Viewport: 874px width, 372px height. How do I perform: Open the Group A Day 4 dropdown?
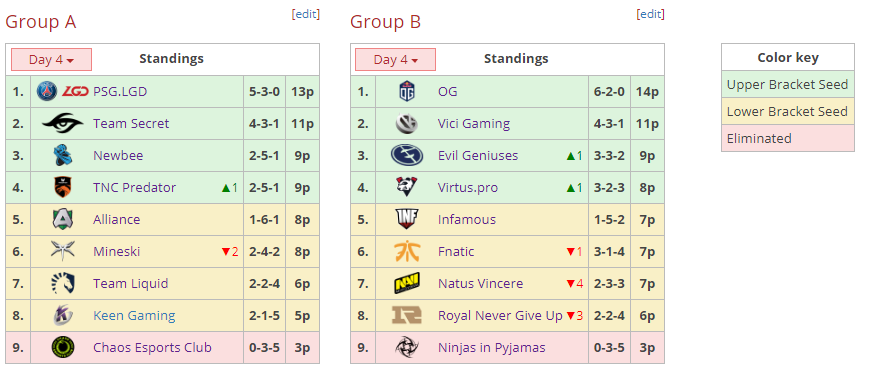[x=51, y=60]
